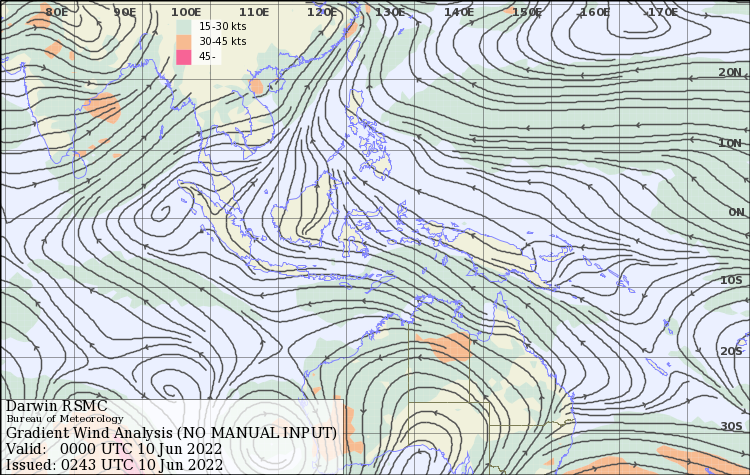Click the 80E longitude label

point(57,12)
